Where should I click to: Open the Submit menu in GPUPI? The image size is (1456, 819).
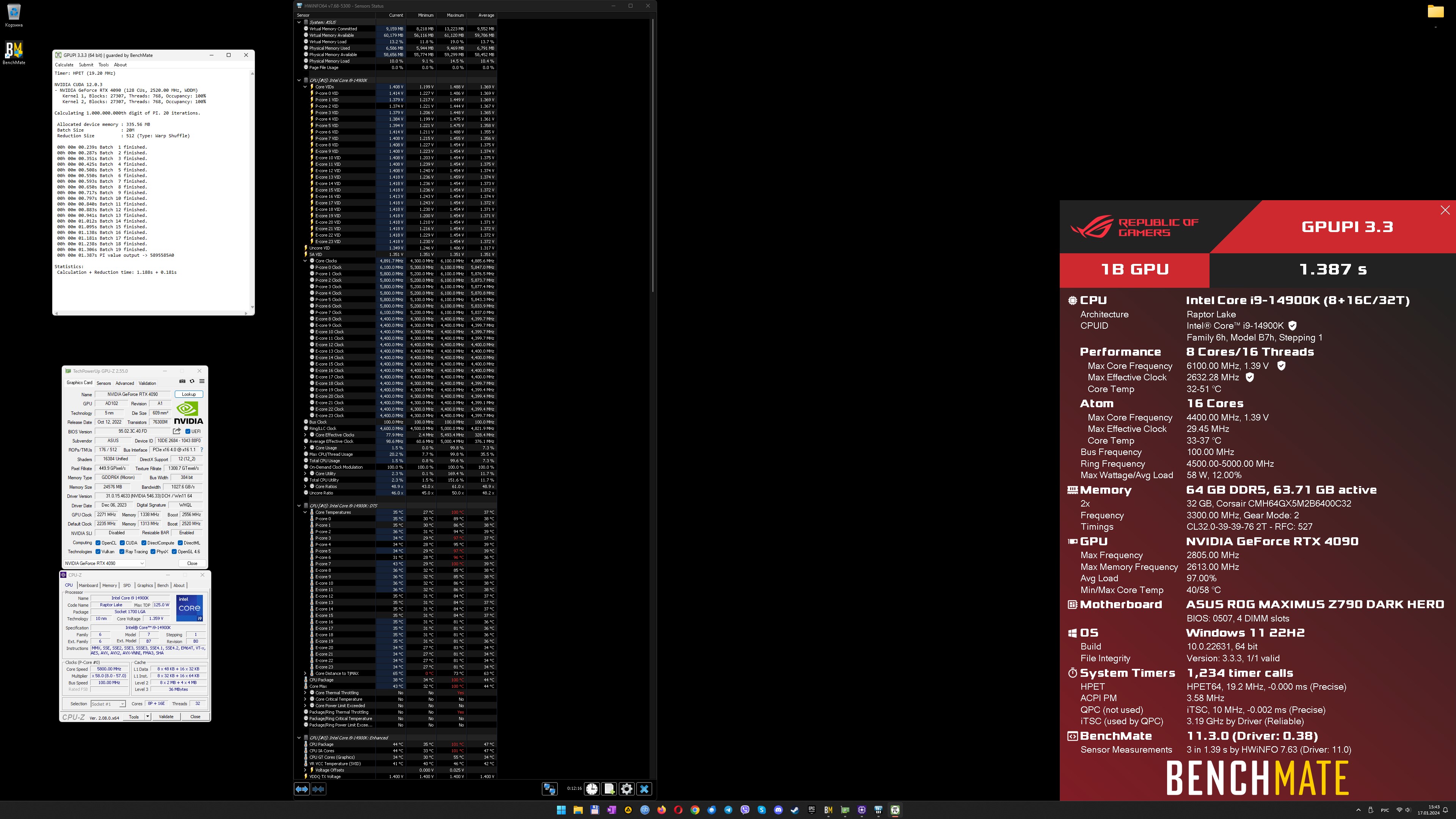(86, 64)
